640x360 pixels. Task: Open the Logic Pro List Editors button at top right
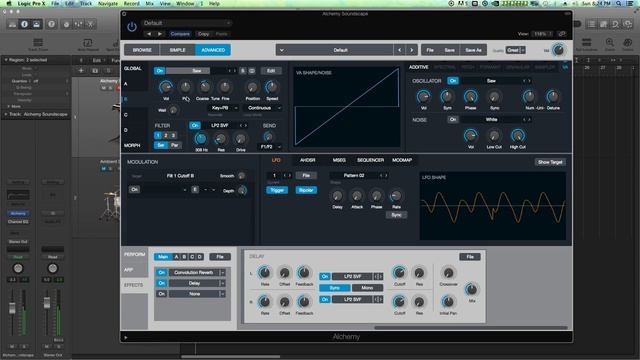(591, 24)
